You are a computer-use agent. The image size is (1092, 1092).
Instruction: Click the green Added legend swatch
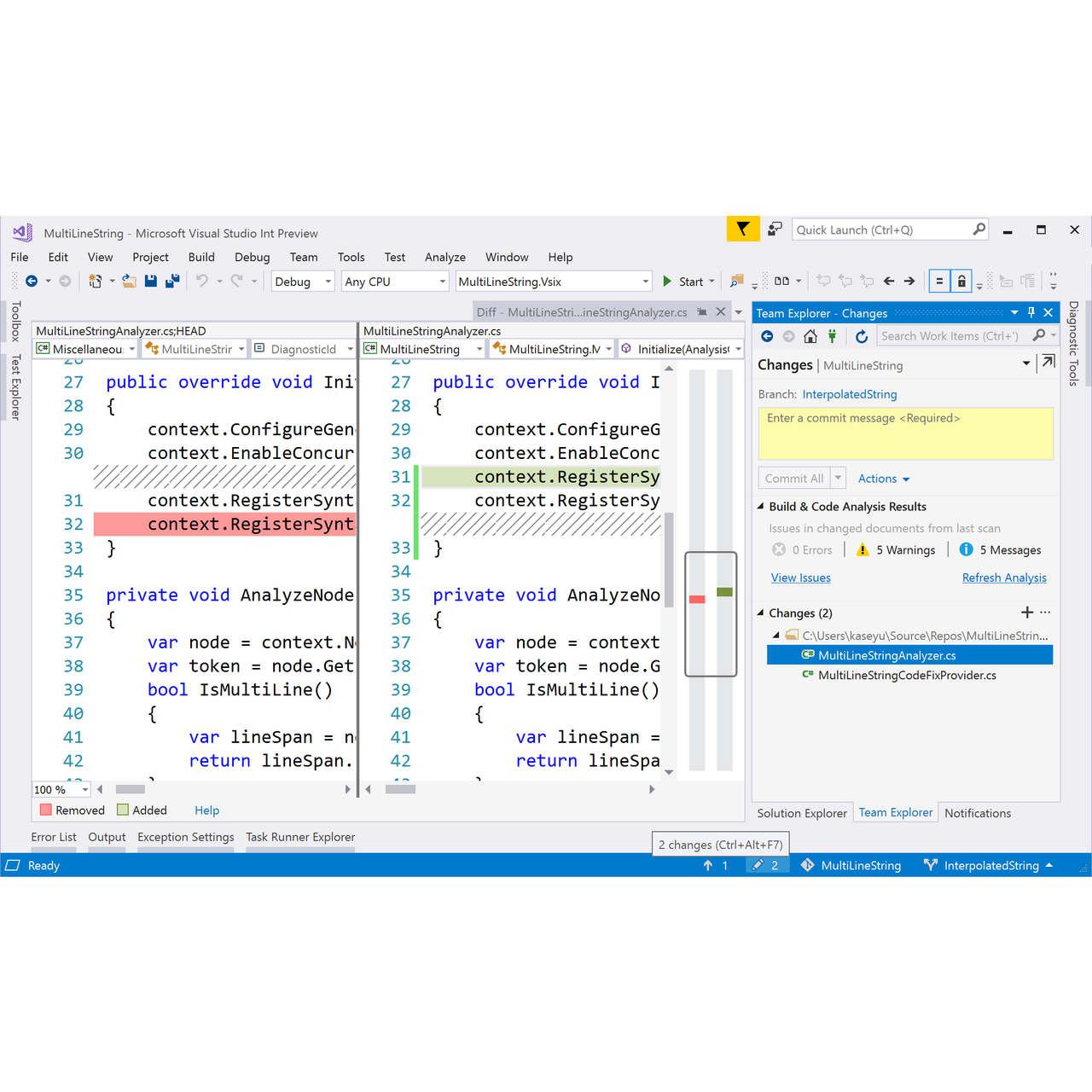point(123,810)
